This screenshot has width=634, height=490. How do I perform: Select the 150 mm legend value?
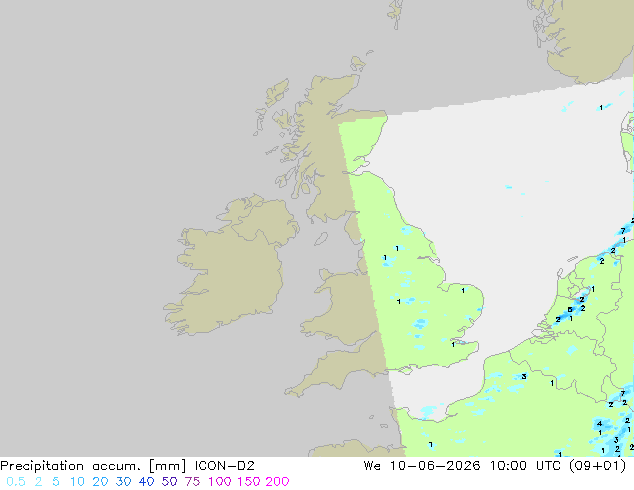point(248,482)
